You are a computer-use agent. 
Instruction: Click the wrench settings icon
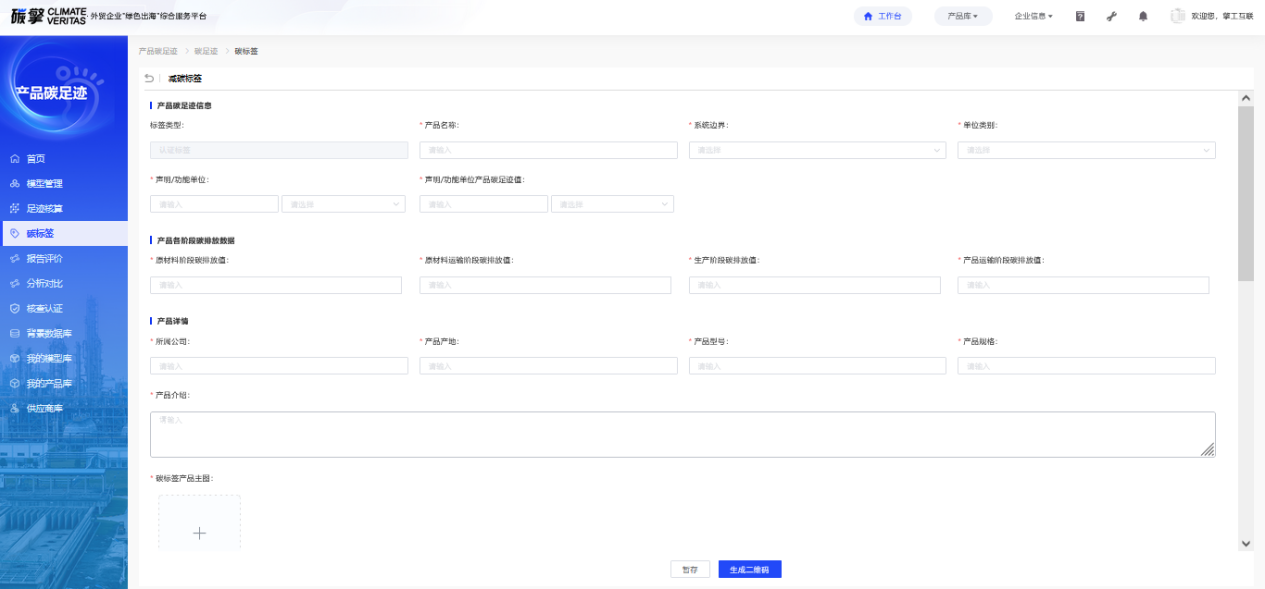[x=1111, y=16]
